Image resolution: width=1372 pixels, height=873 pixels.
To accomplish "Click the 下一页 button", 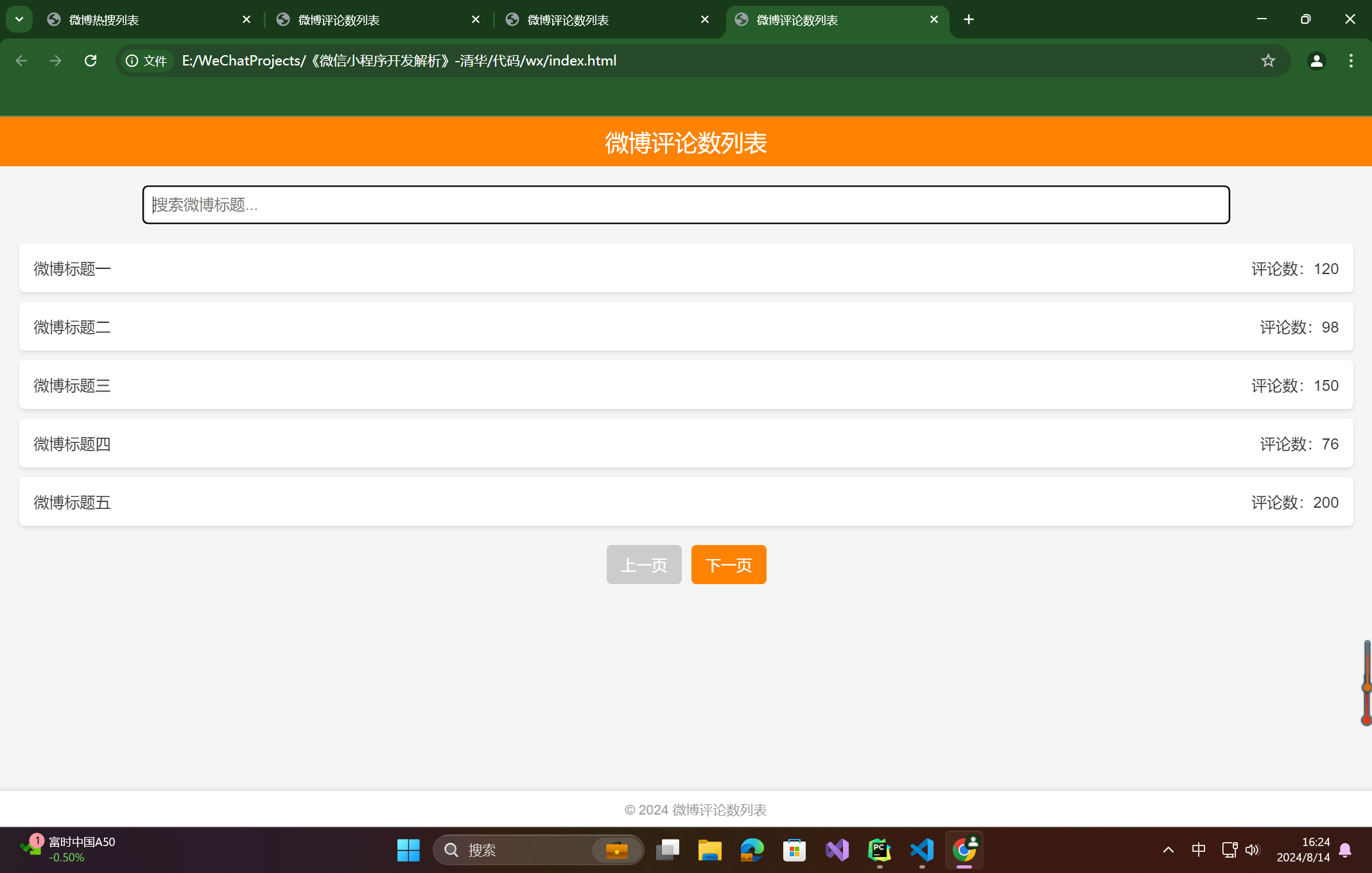I will (x=728, y=564).
